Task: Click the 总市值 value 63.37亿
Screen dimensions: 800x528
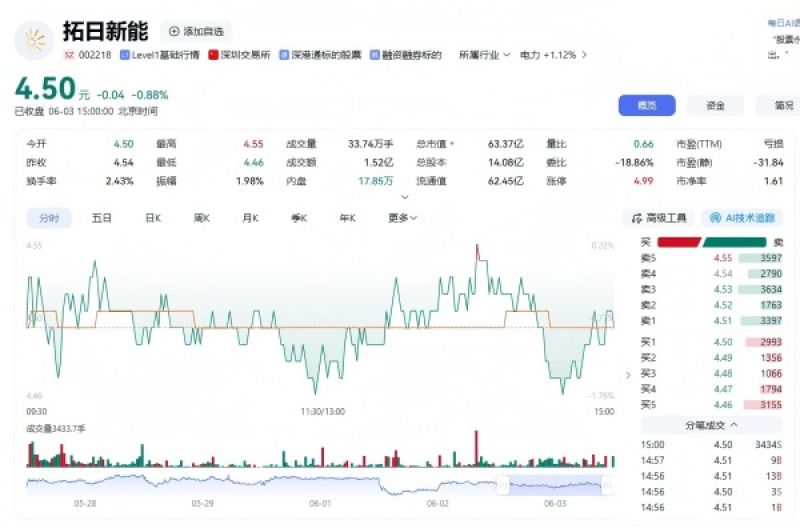Action: [506, 144]
